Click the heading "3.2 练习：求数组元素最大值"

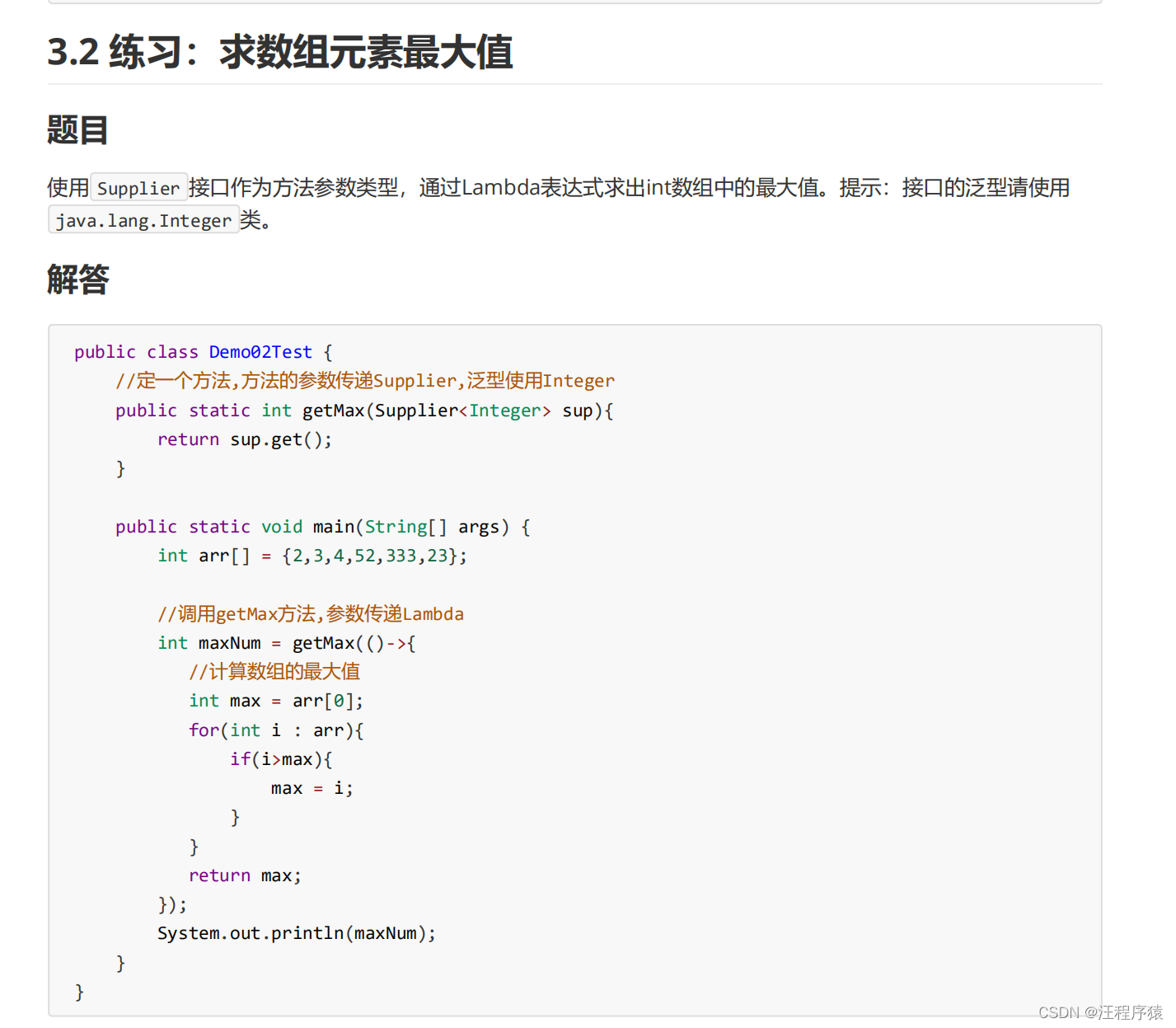pos(280,52)
